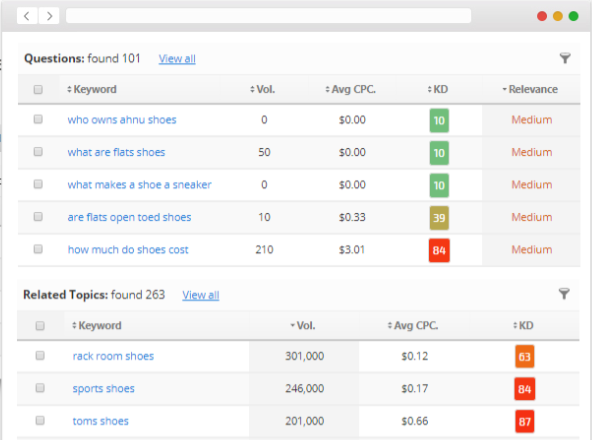Screen dimensions: 592x440
Task: Sort Related Topics by the Vol. column
Action: pos(303,326)
